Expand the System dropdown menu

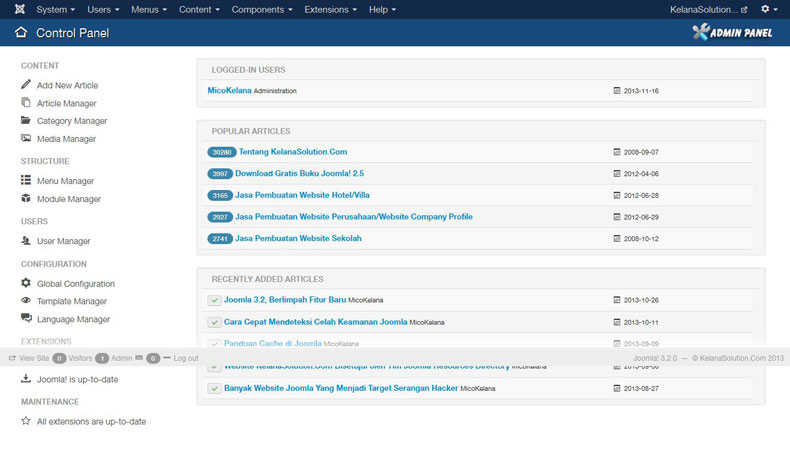click(55, 9)
